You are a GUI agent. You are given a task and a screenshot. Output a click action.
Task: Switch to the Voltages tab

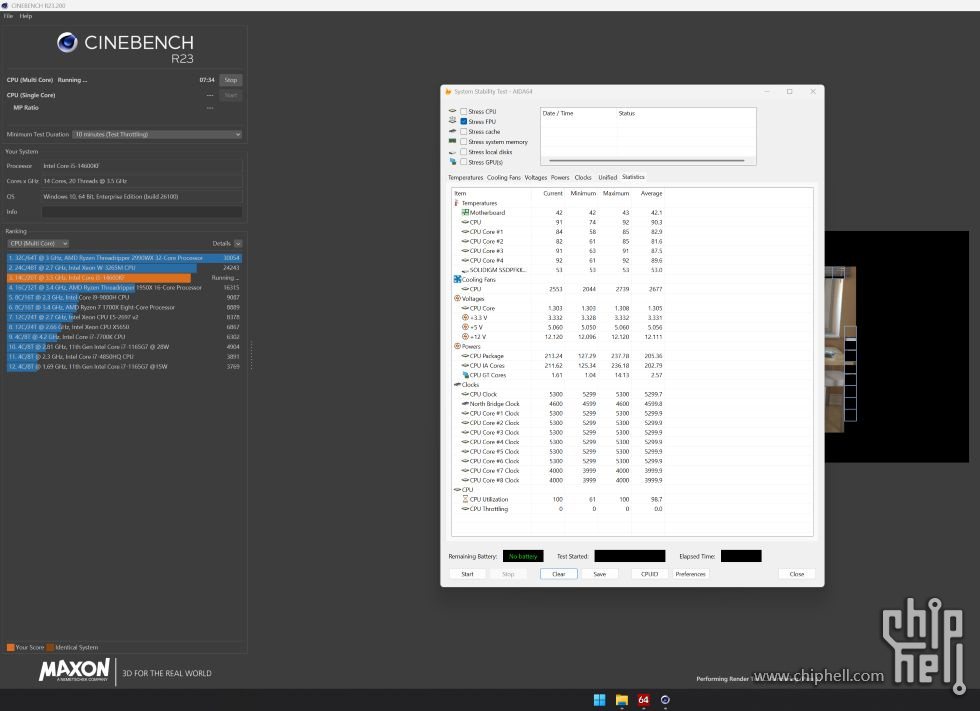(536, 177)
